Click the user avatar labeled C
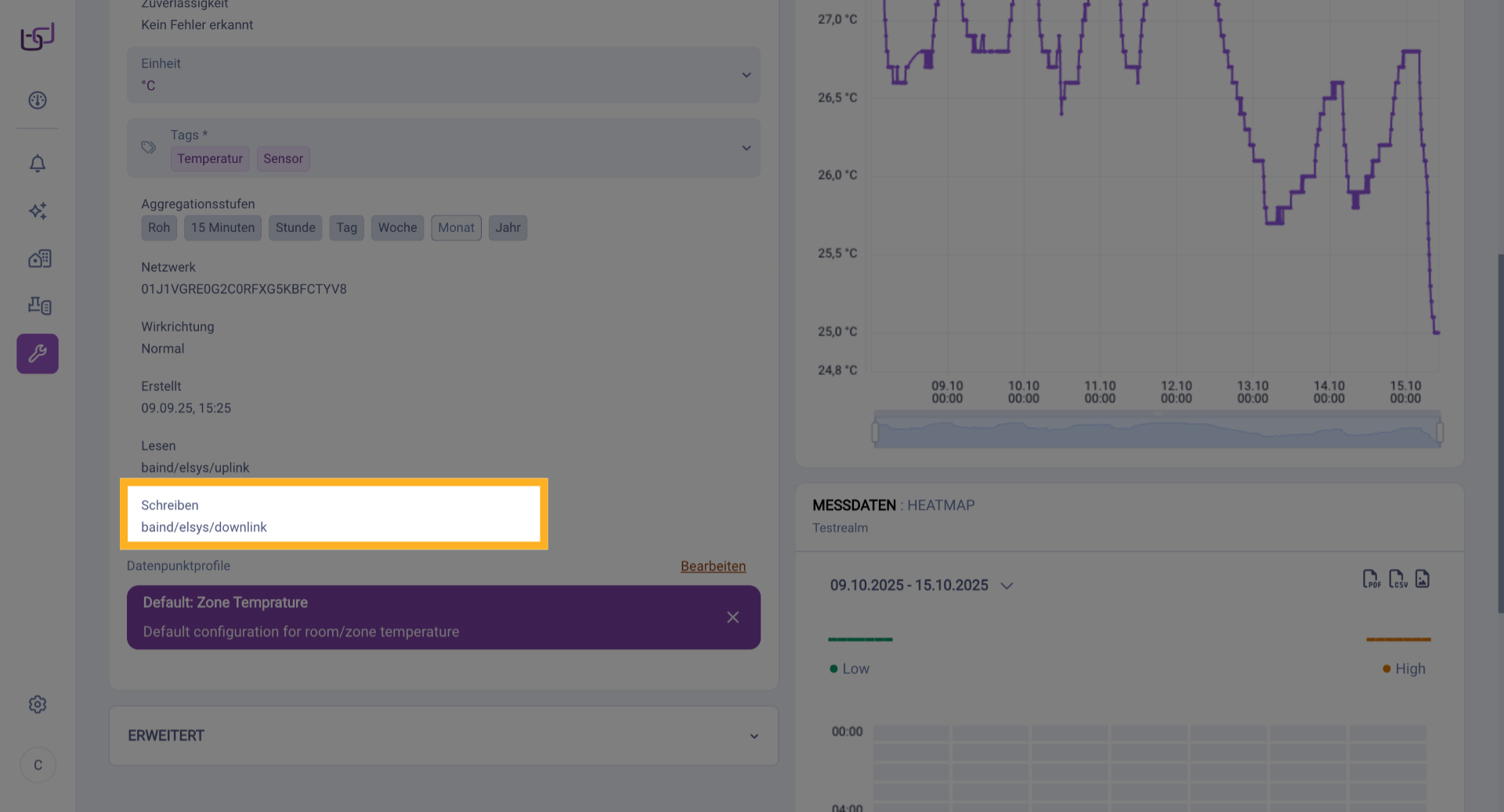The height and width of the screenshot is (812, 1504). (38, 765)
